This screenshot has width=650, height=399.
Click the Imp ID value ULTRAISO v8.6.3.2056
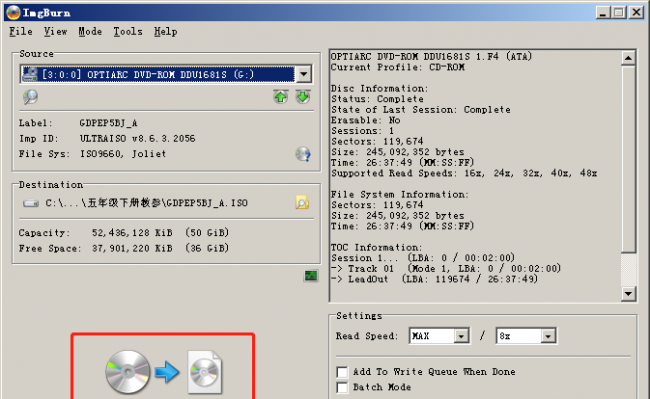[x=137, y=138]
